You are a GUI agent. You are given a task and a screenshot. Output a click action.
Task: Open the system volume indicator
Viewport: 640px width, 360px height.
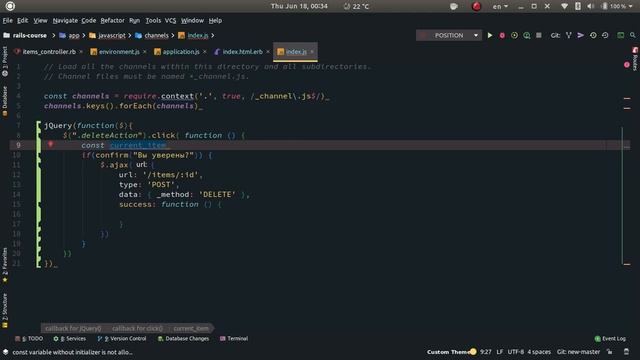coord(591,6)
